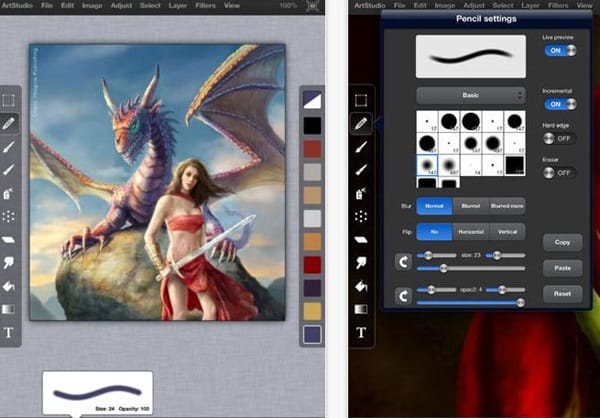Image resolution: width=600 pixels, height=418 pixels.
Task: Set Flip to No
Action: (434, 232)
